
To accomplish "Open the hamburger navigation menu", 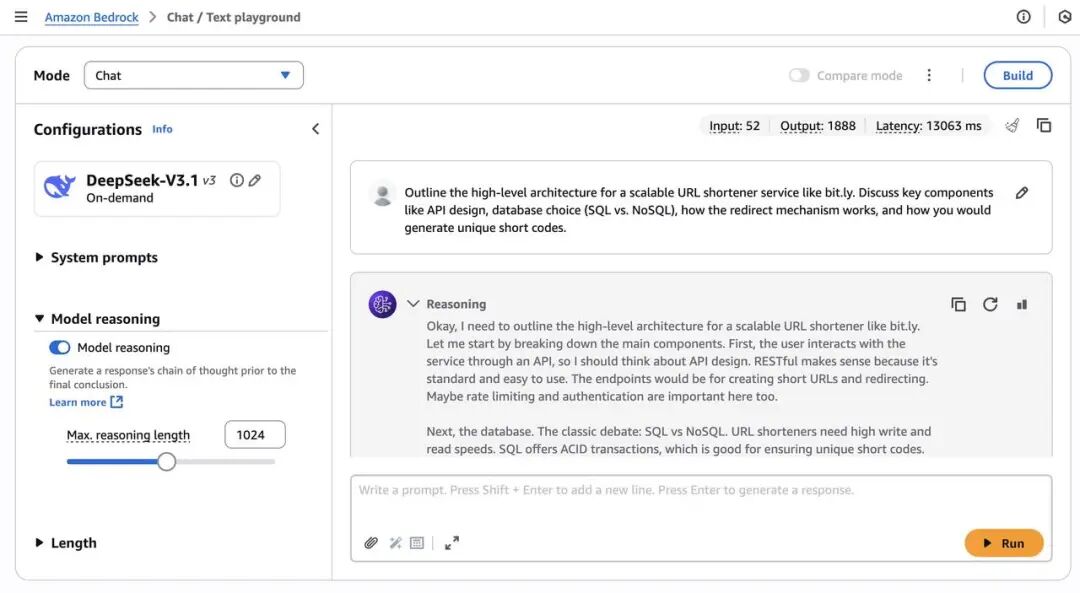I will [x=21, y=17].
